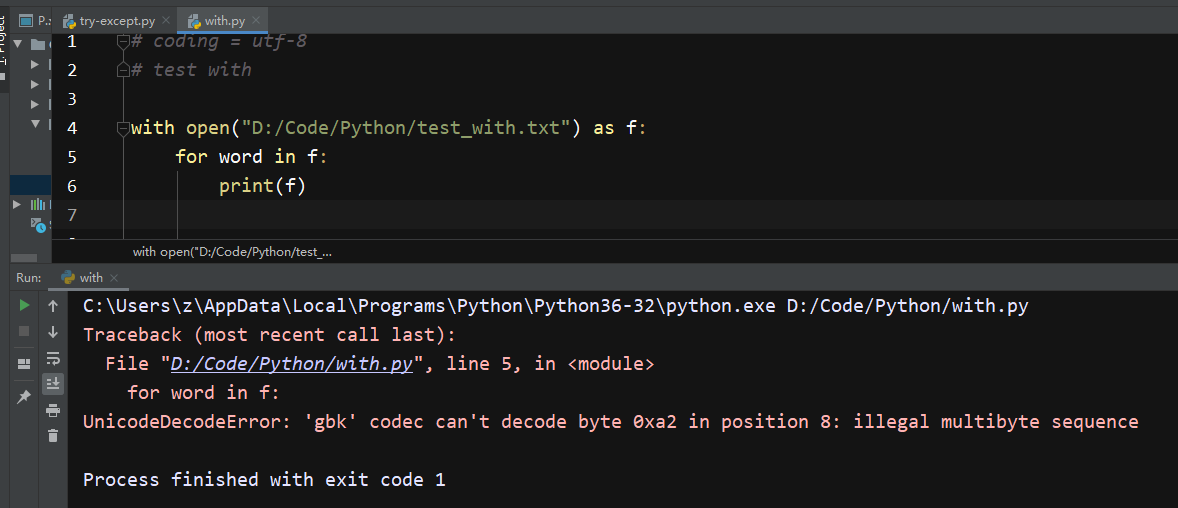
Task: Click 'Traceback (most recent call last):' line
Action: (x=269, y=335)
